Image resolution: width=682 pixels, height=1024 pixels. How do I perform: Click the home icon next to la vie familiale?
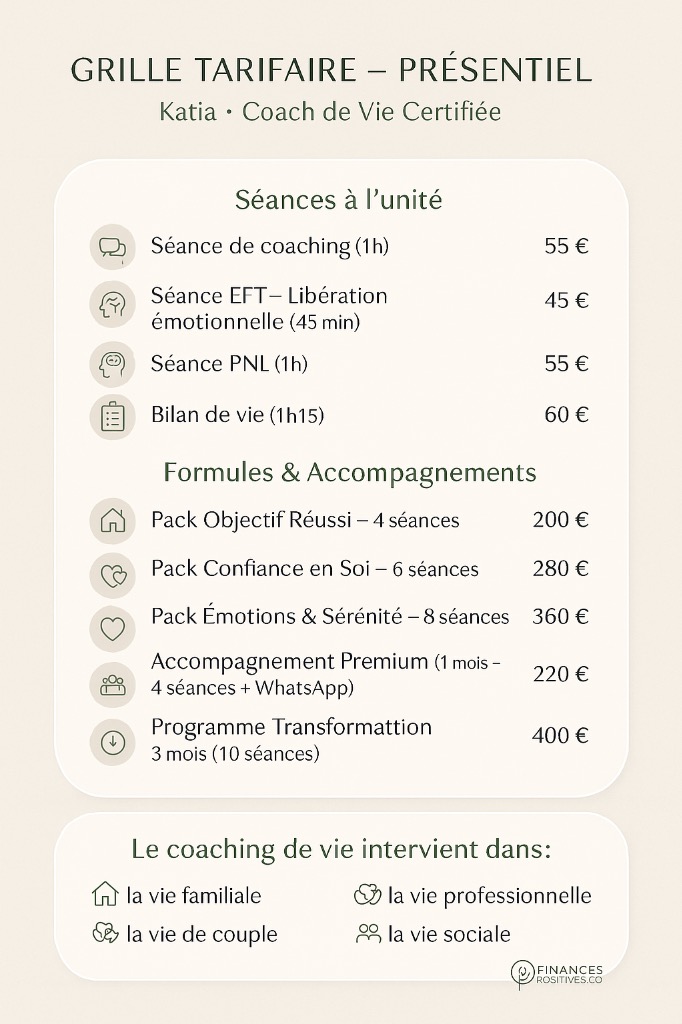[x=104, y=894]
